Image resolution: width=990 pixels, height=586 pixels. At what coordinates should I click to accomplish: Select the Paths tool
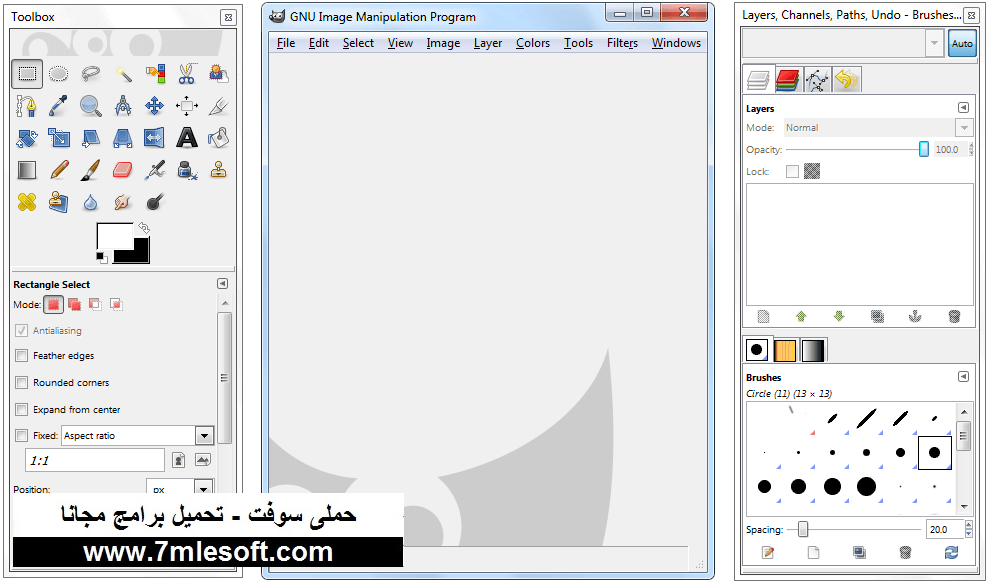[x=27, y=106]
